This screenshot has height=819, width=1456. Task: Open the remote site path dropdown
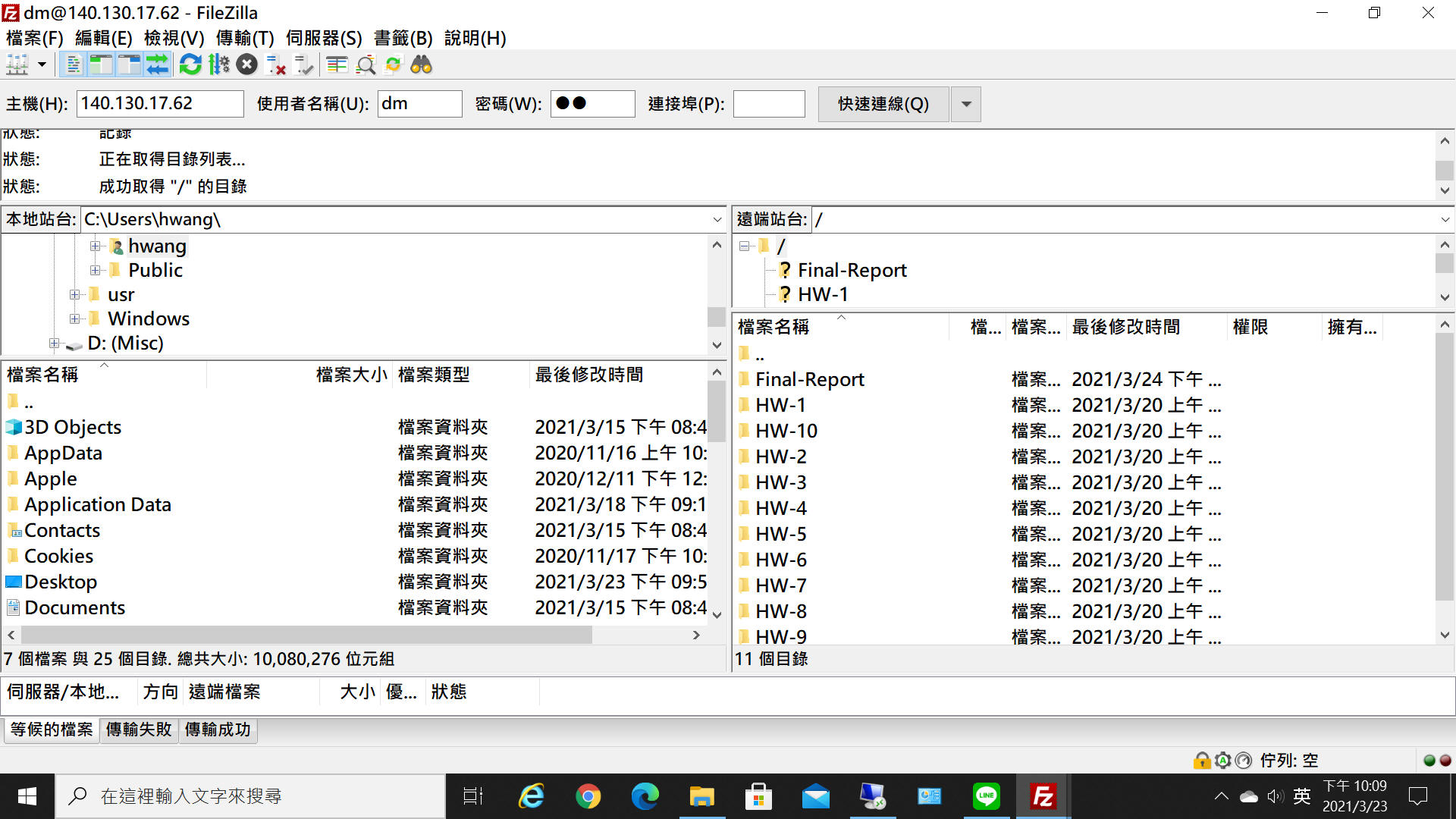tap(1445, 220)
